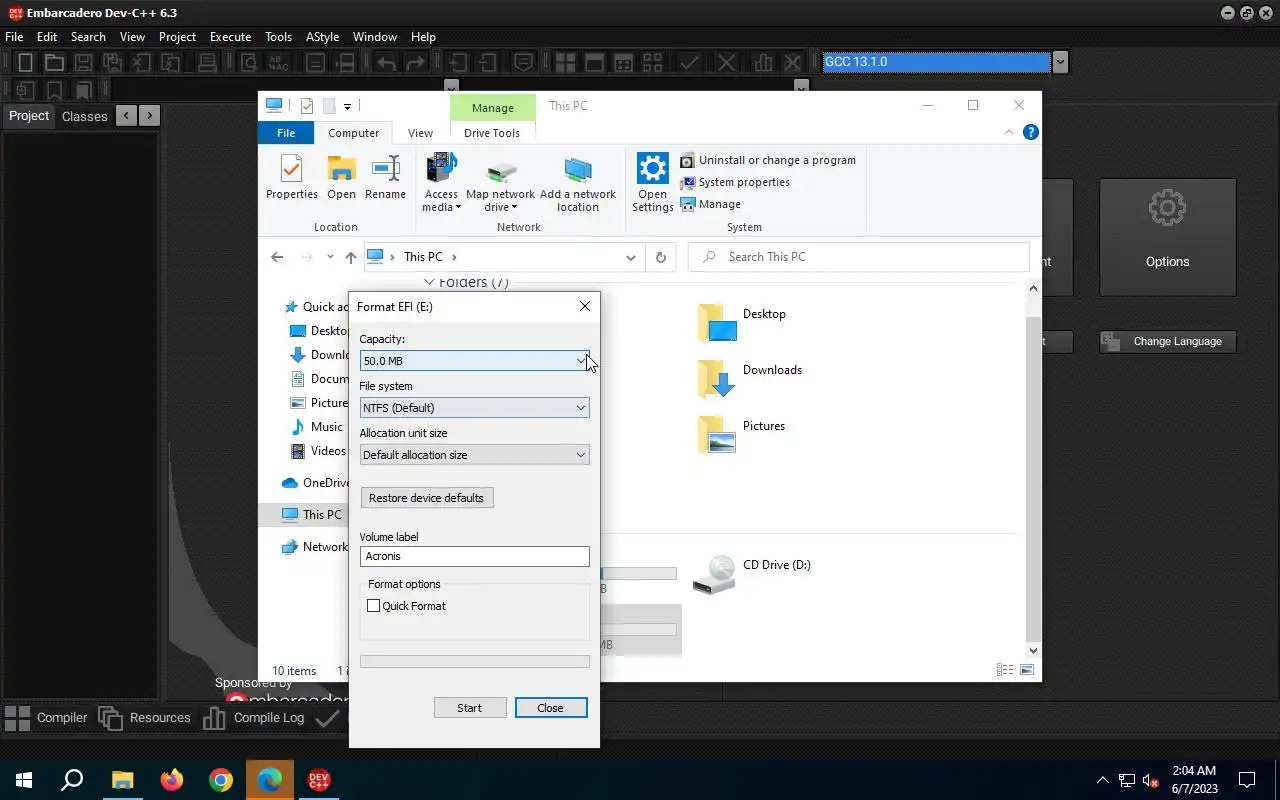
Task: Click Uninstall or change a program
Action: [x=768, y=160]
